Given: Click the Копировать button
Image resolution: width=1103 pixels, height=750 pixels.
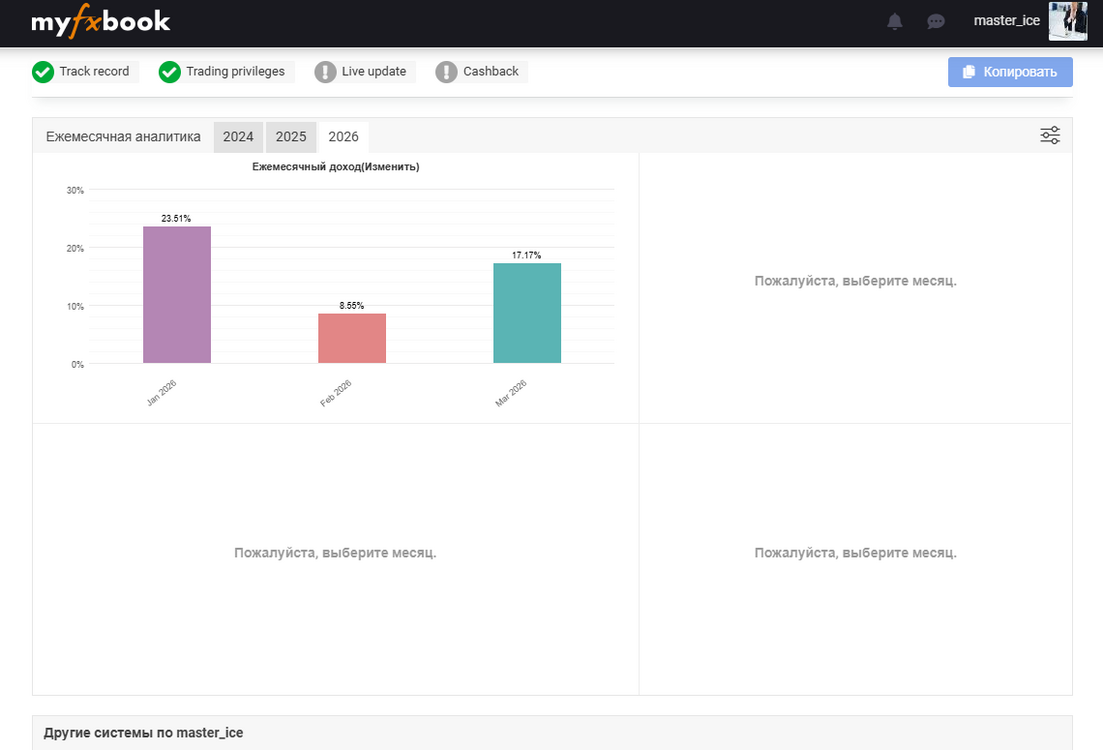Looking at the screenshot, I should point(1010,72).
